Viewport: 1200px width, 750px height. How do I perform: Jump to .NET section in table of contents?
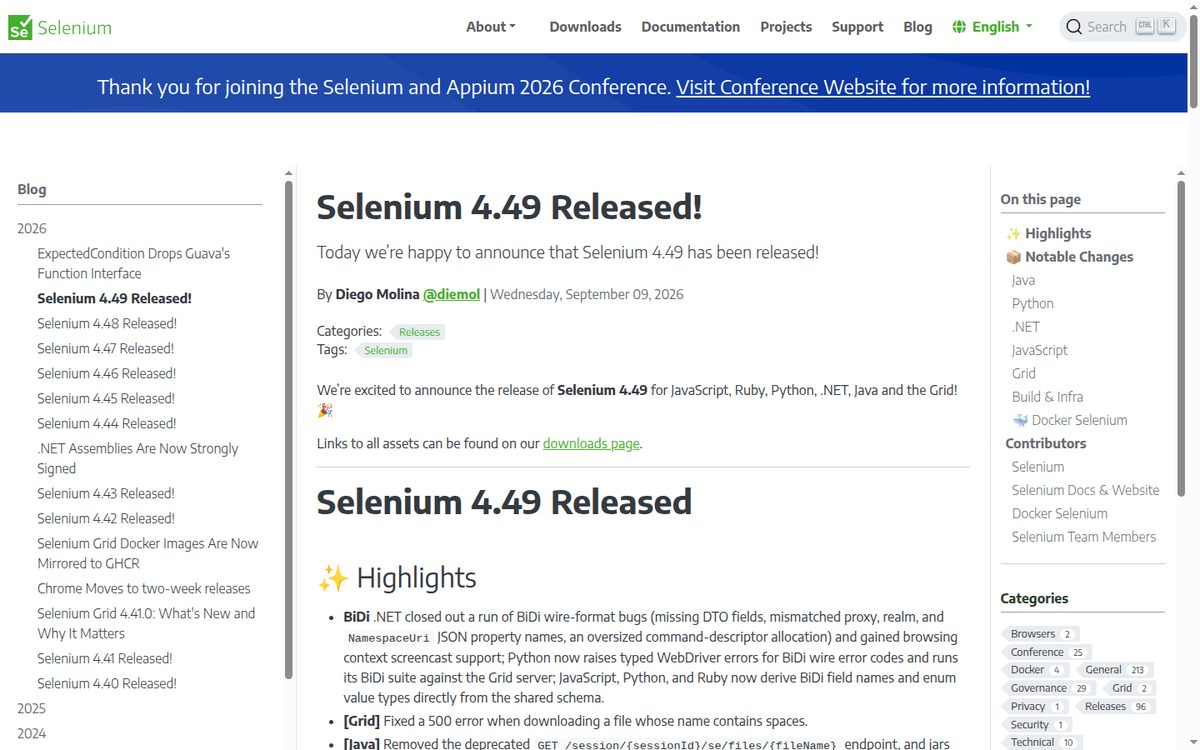tap(1026, 327)
